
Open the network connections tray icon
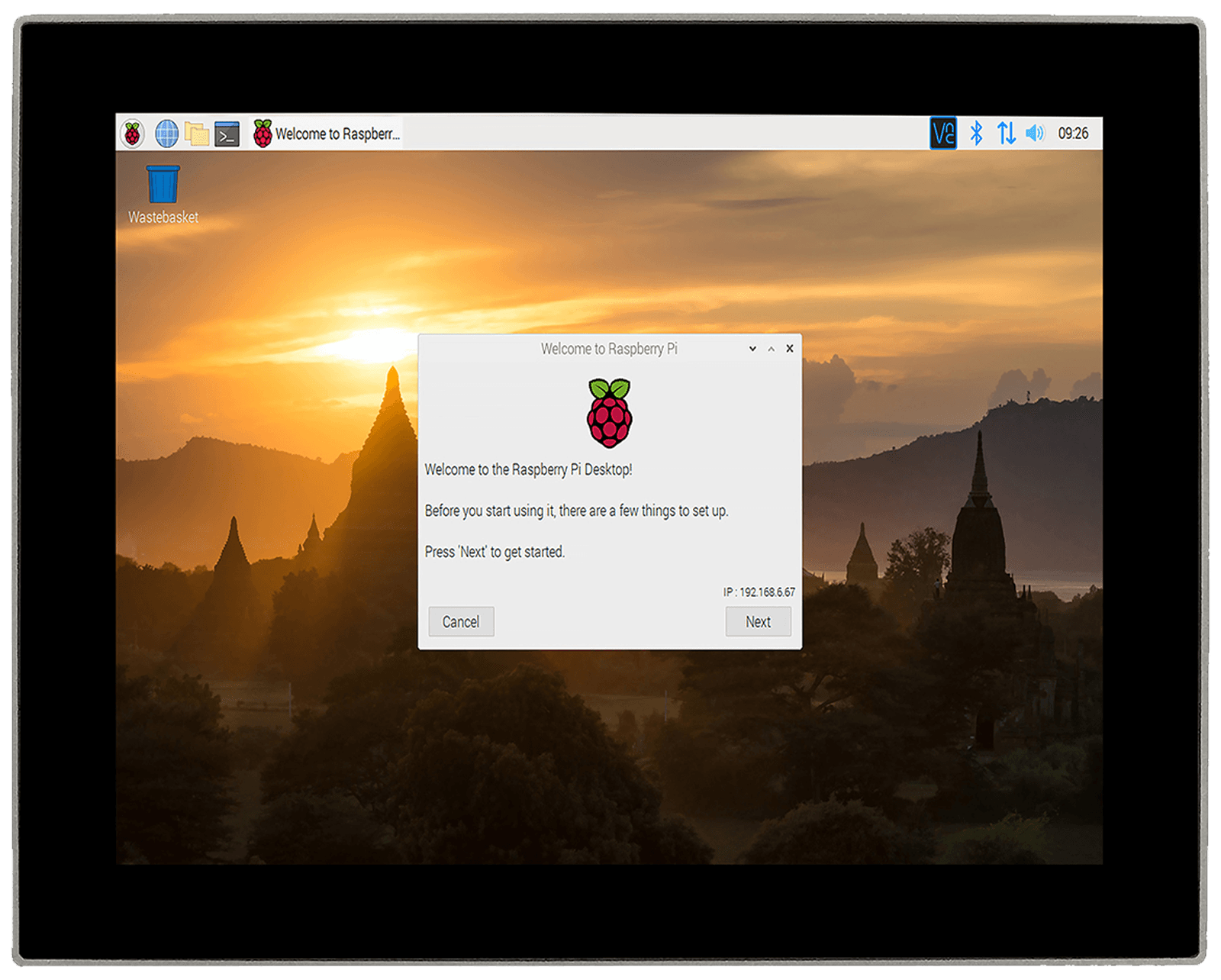pos(1007,133)
